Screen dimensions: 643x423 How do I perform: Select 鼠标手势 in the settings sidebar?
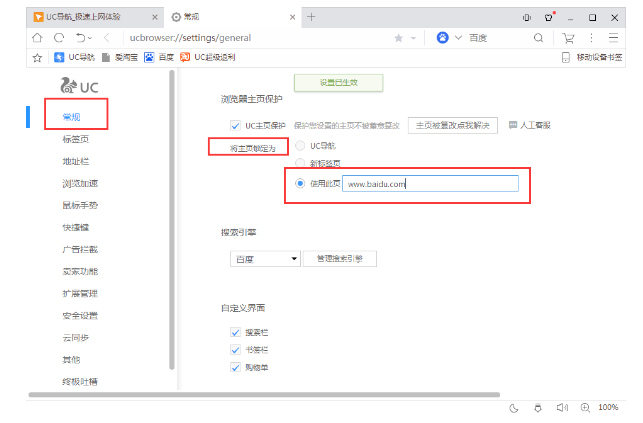click(x=80, y=205)
